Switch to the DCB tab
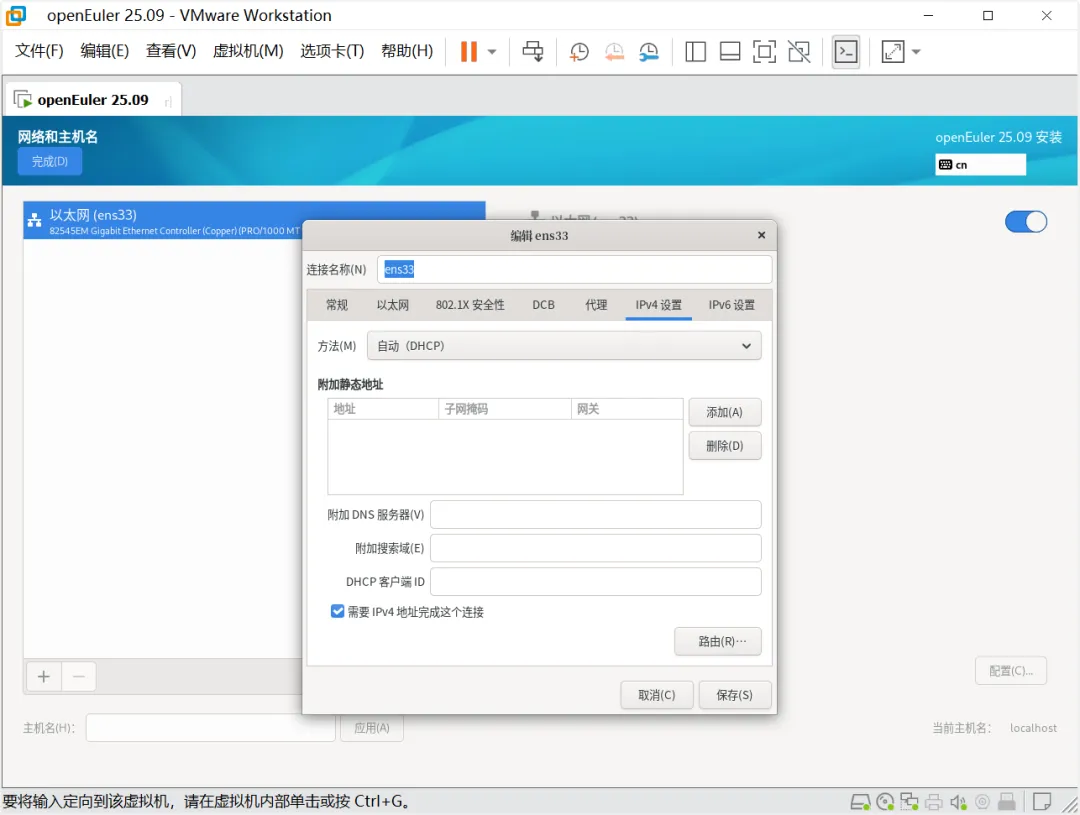Image resolution: width=1080 pixels, height=815 pixels. pyautogui.click(x=543, y=305)
